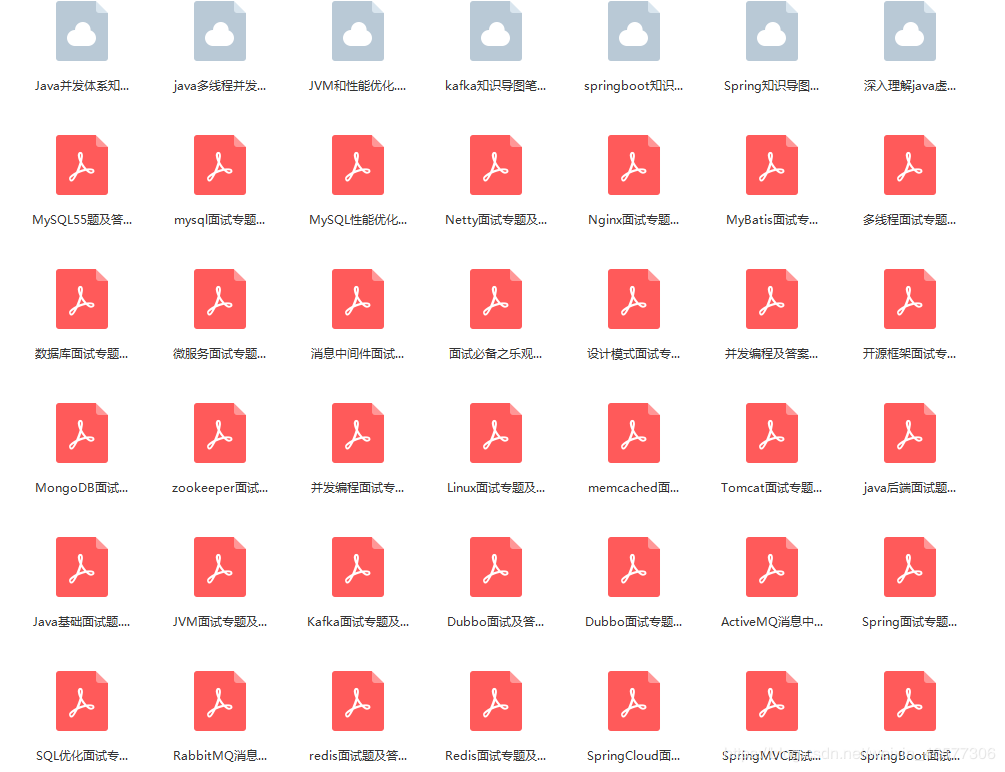Screen dimensions: 1005x772
Task: Select the Kafka面试专题及... PDF icon
Action: pos(358,567)
